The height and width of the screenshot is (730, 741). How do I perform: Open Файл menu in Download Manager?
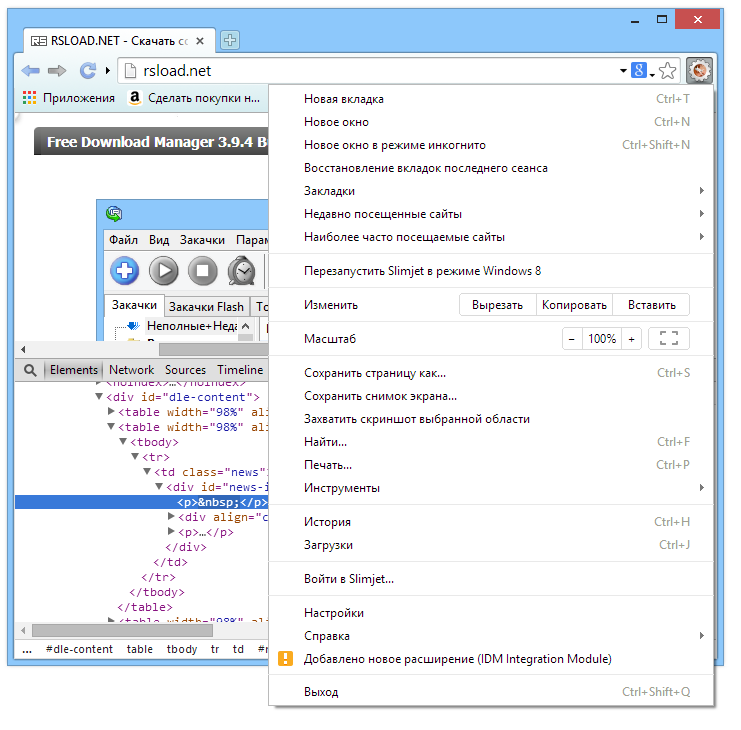(x=123, y=240)
